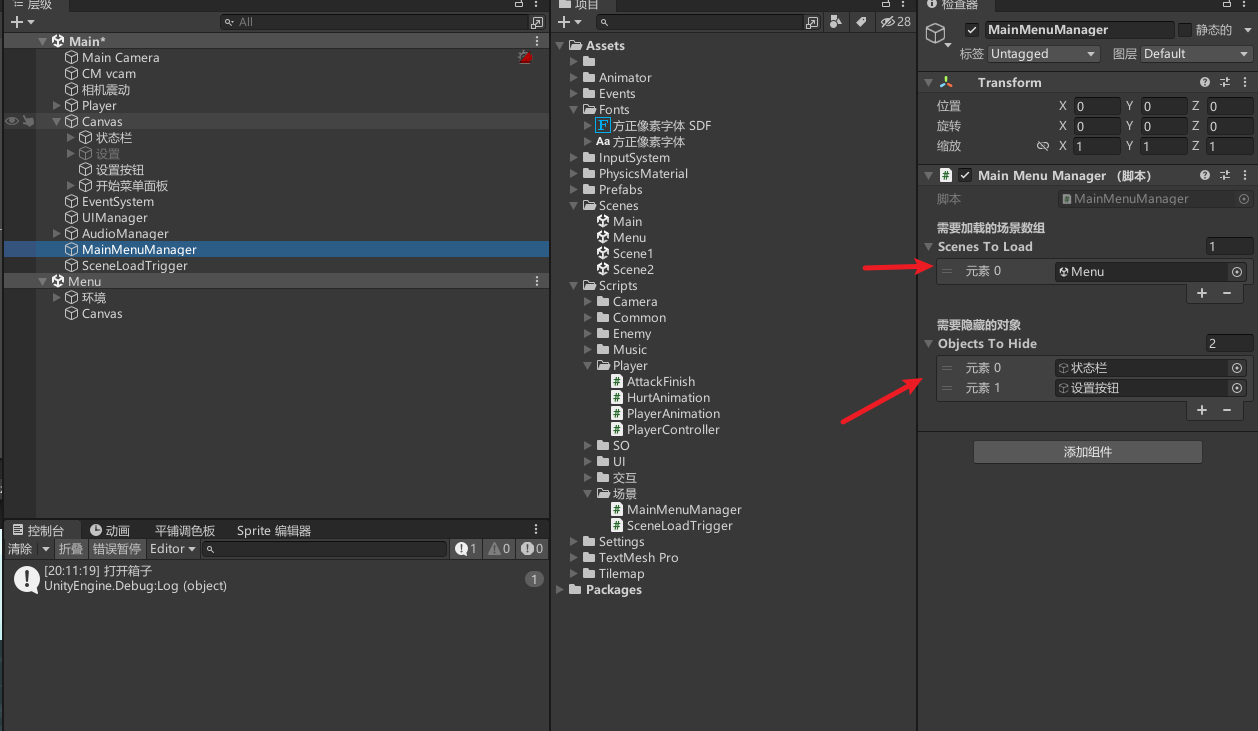Click the object picker circle beside Menu element
The width and height of the screenshot is (1258, 731).
click(x=1237, y=271)
